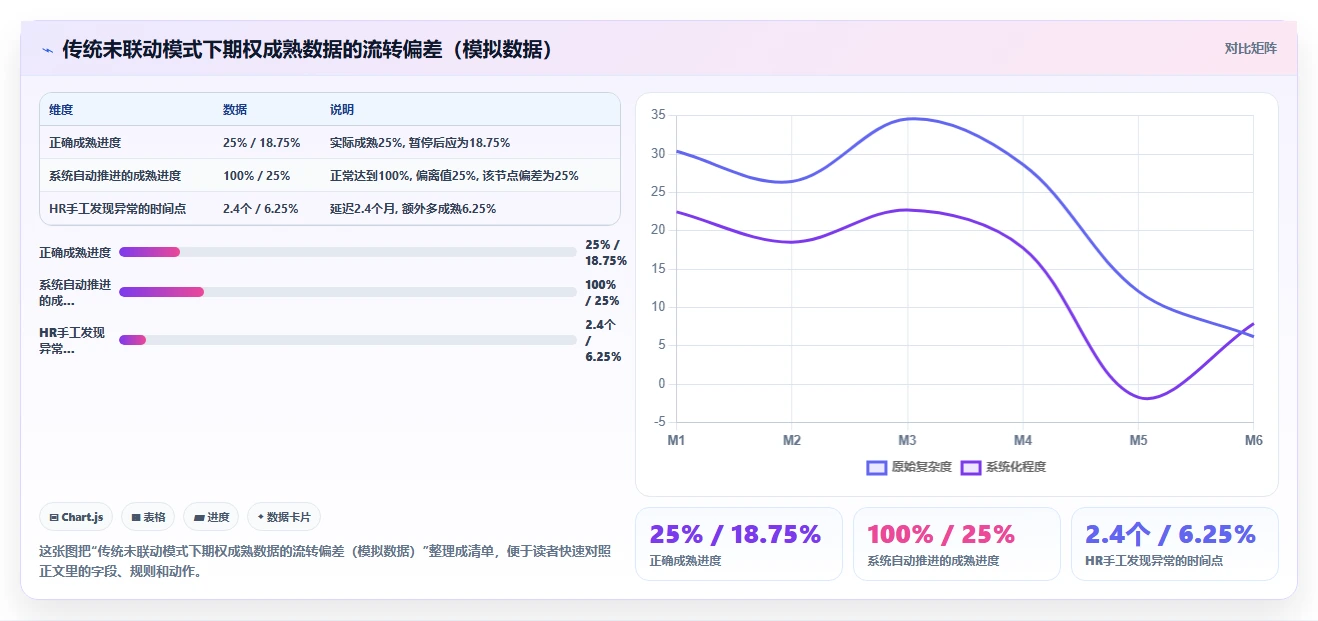
Task: Click the 正确成熟进度 progress bar
Action: pyautogui.click(x=347, y=252)
